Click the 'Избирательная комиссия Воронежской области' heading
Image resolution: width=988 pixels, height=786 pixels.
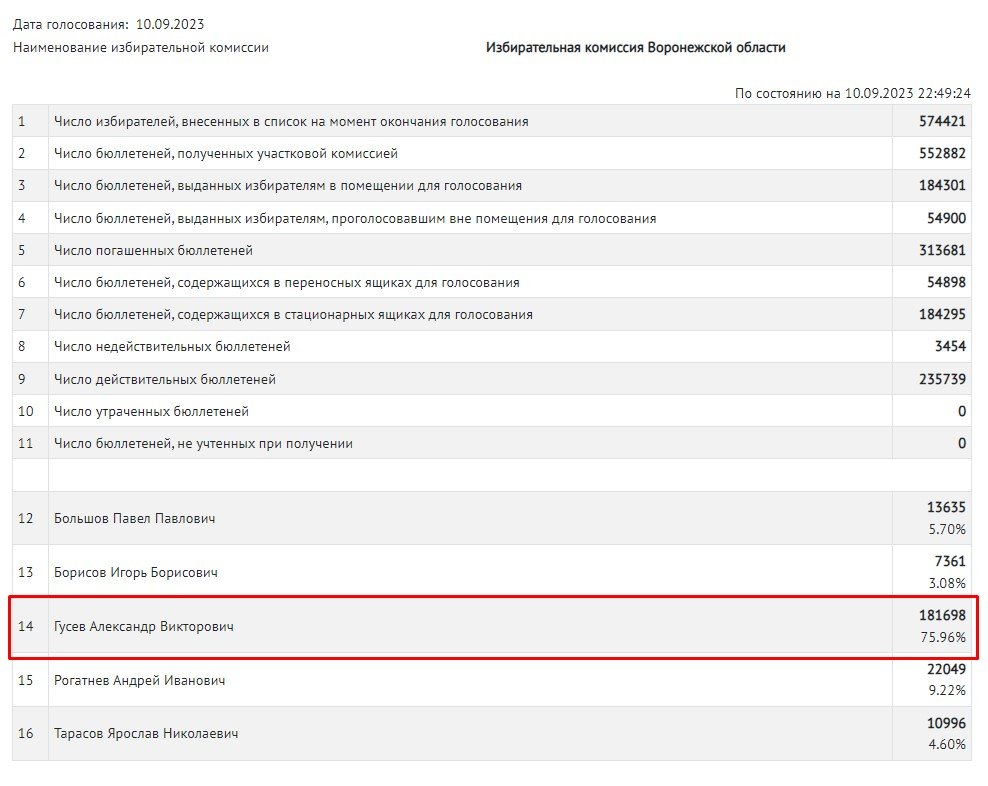(x=636, y=48)
